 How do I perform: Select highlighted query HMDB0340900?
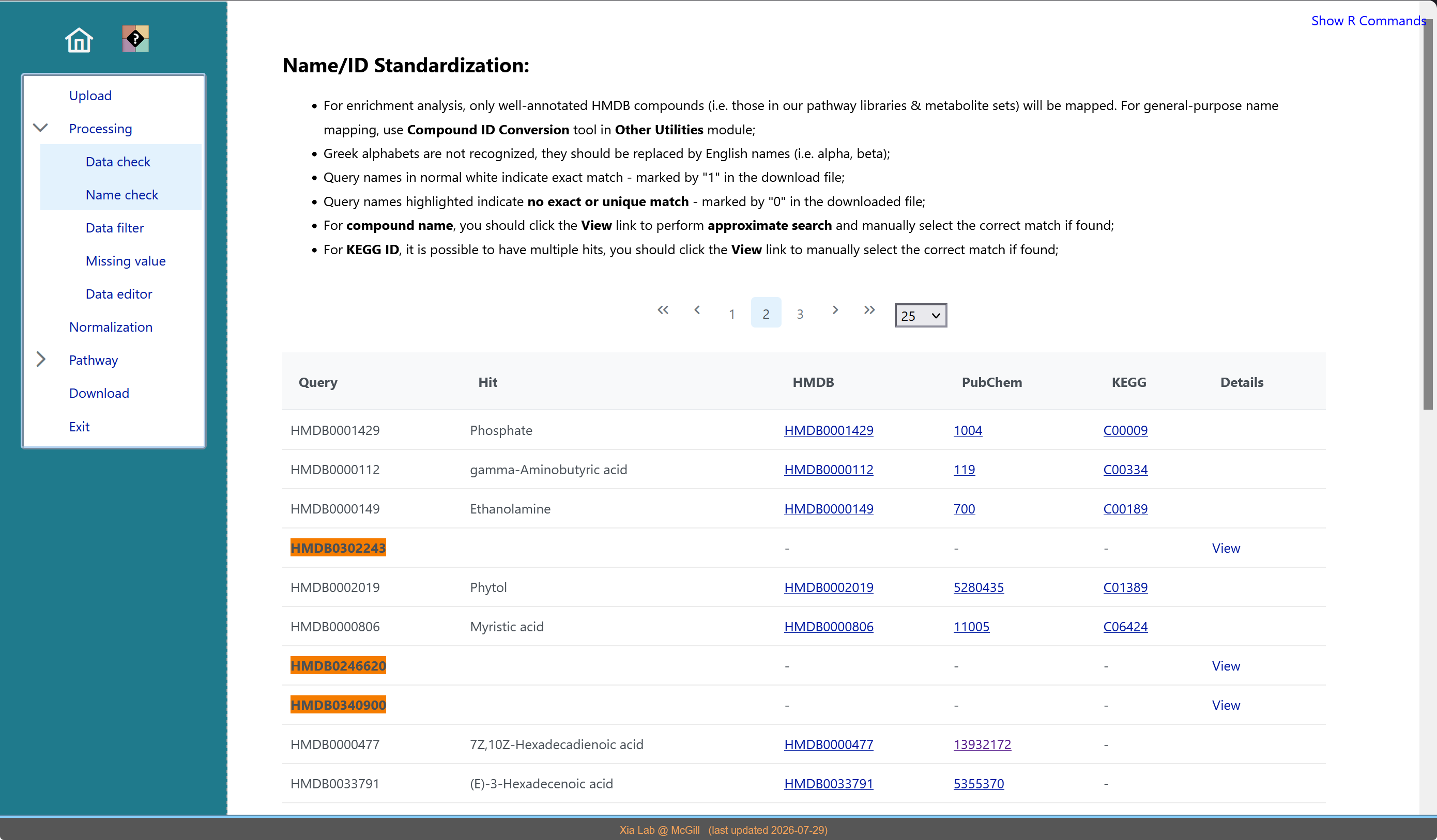338,706
